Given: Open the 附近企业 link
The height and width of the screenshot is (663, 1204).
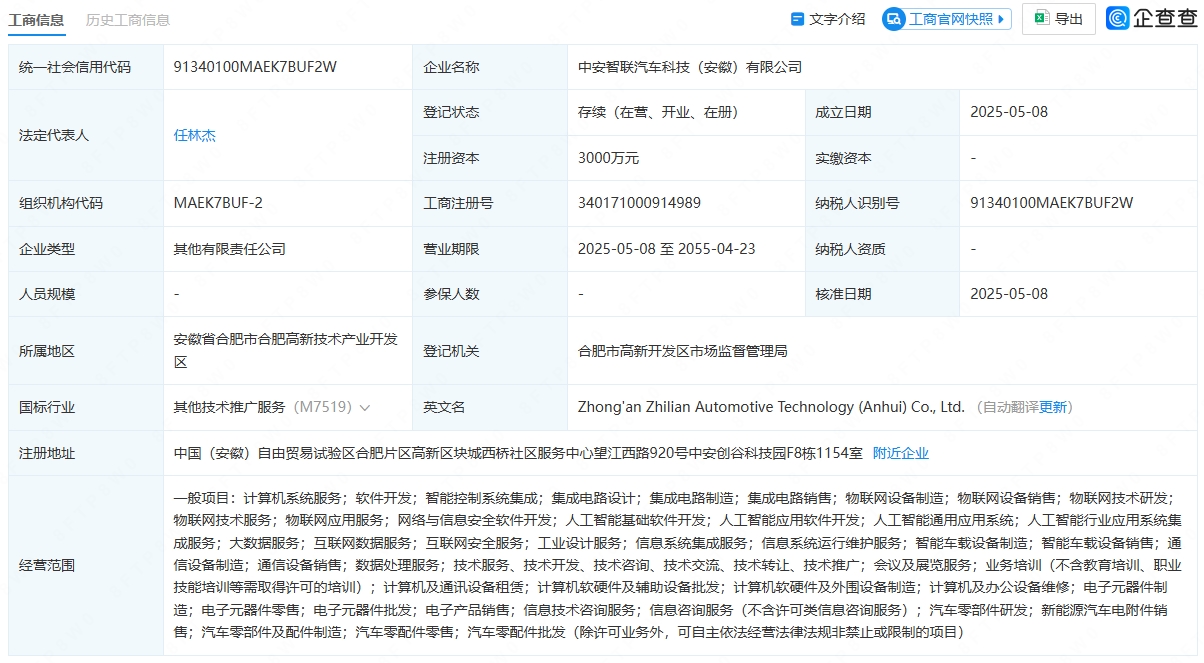Looking at the screenshot, I should 900,453.
